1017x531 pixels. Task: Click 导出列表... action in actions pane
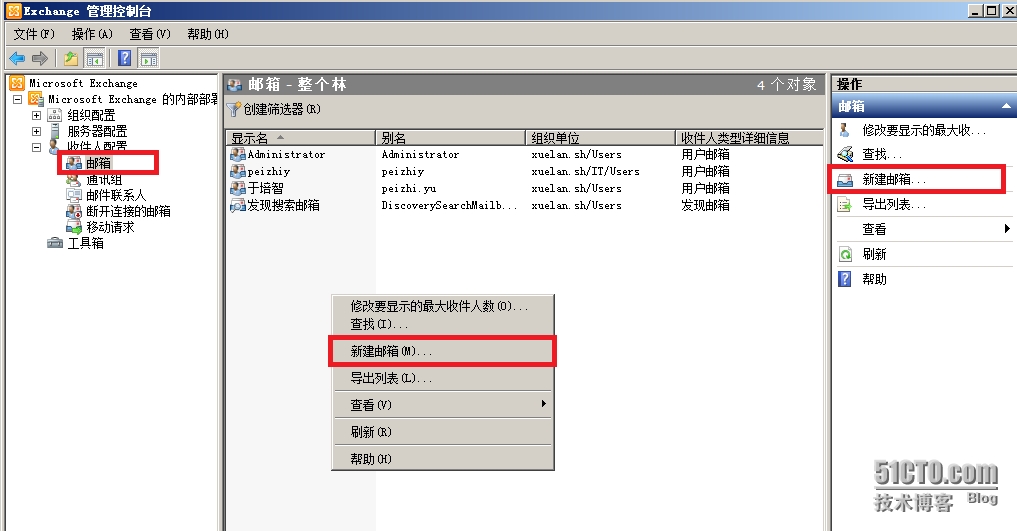894,204
